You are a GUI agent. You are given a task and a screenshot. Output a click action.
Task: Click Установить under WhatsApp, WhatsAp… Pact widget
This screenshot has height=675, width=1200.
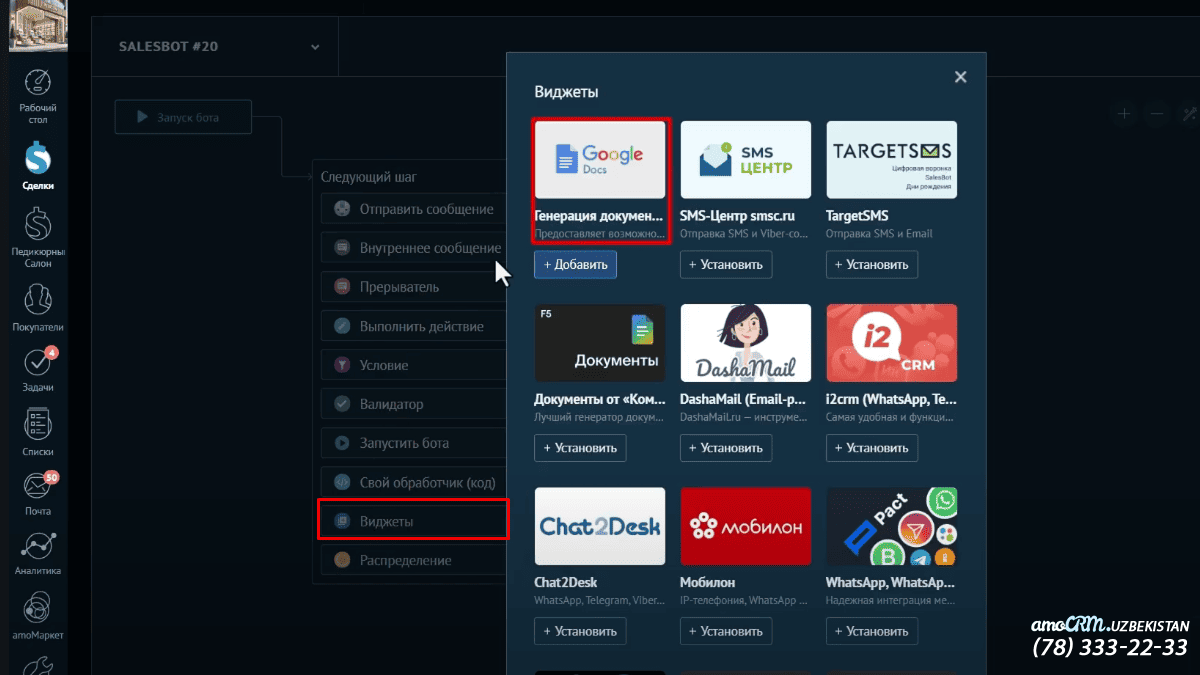[872, 631]
